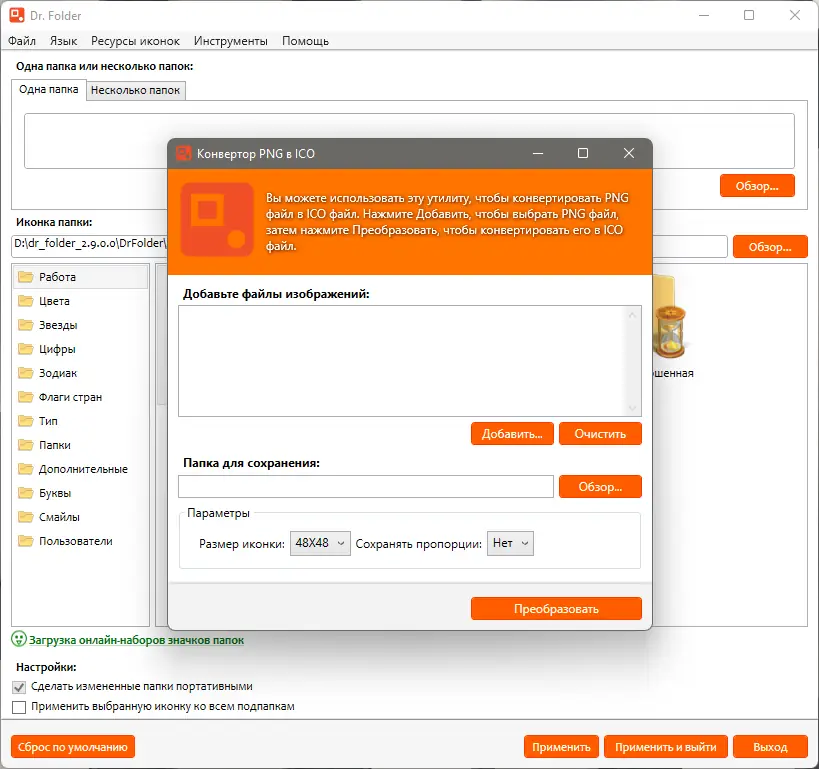Screen dimensions: 819x769
Task: Click the green smiley icon near online sets link
Action: [19, 639]
